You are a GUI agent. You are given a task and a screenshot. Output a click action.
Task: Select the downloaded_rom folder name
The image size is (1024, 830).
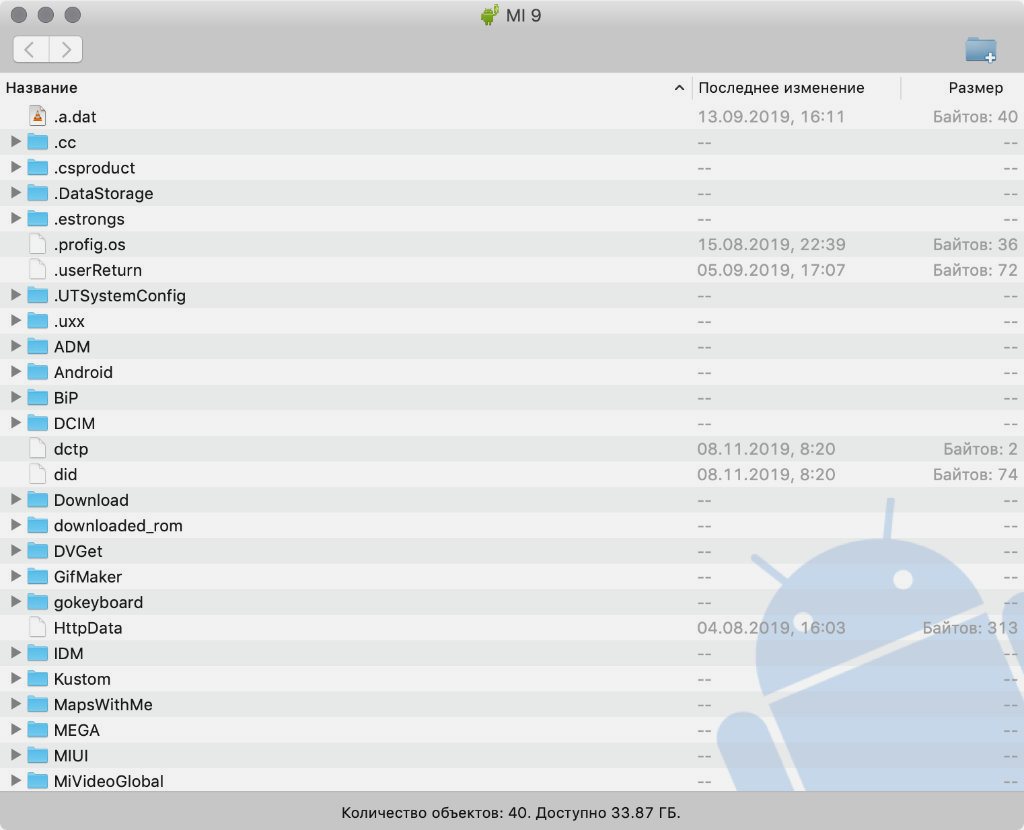tap(118, 526)
